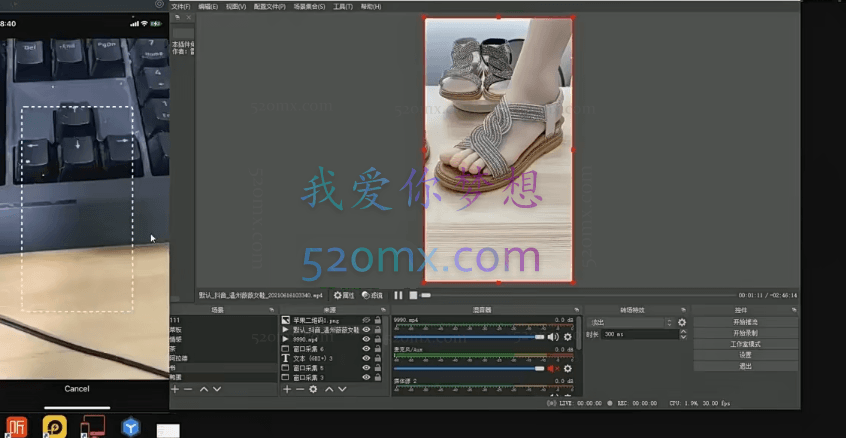Open source properties gear in the sources toolbar

click(313, 388)
